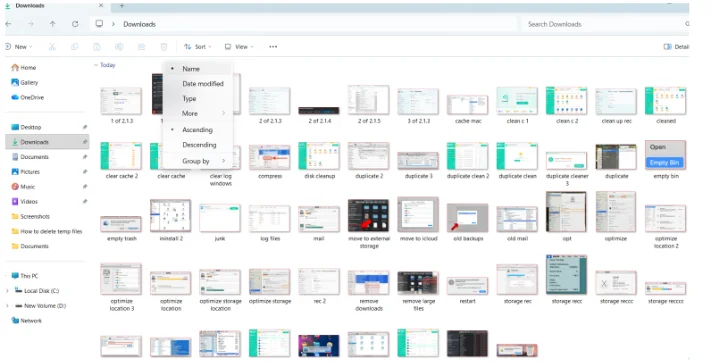Image resolution: width=712 pixels, height=362 pixels.
Task: Click the address bar chevron before Downloads
Action: coord(113,24)
